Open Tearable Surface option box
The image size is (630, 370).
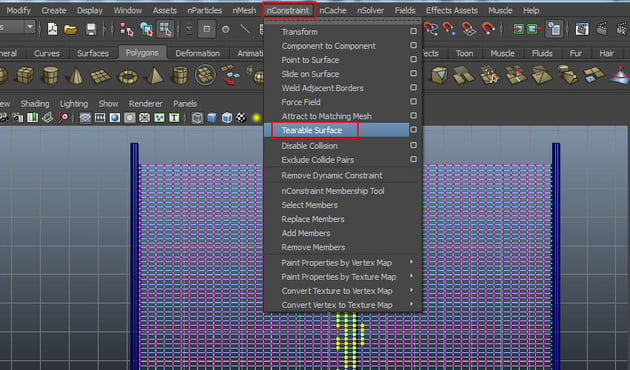pos(413,130)
